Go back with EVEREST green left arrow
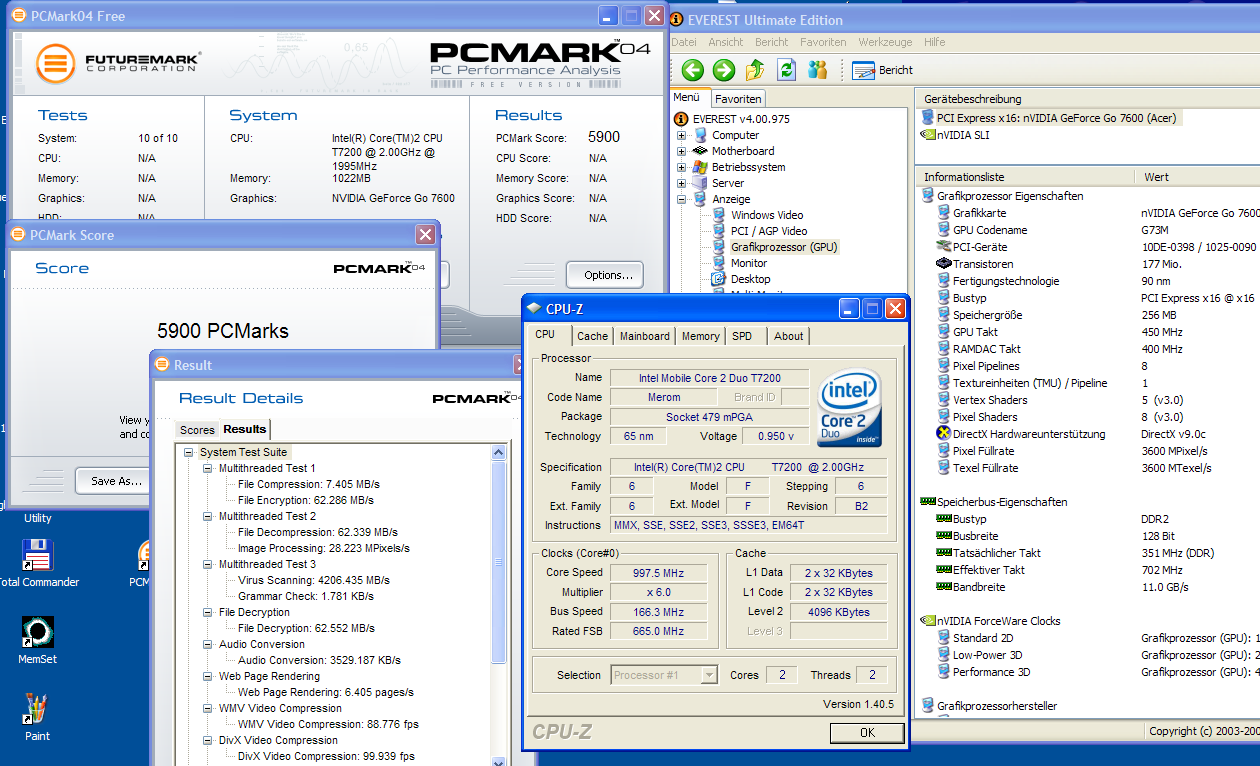The image size is (1260, 766). [692, 69]
